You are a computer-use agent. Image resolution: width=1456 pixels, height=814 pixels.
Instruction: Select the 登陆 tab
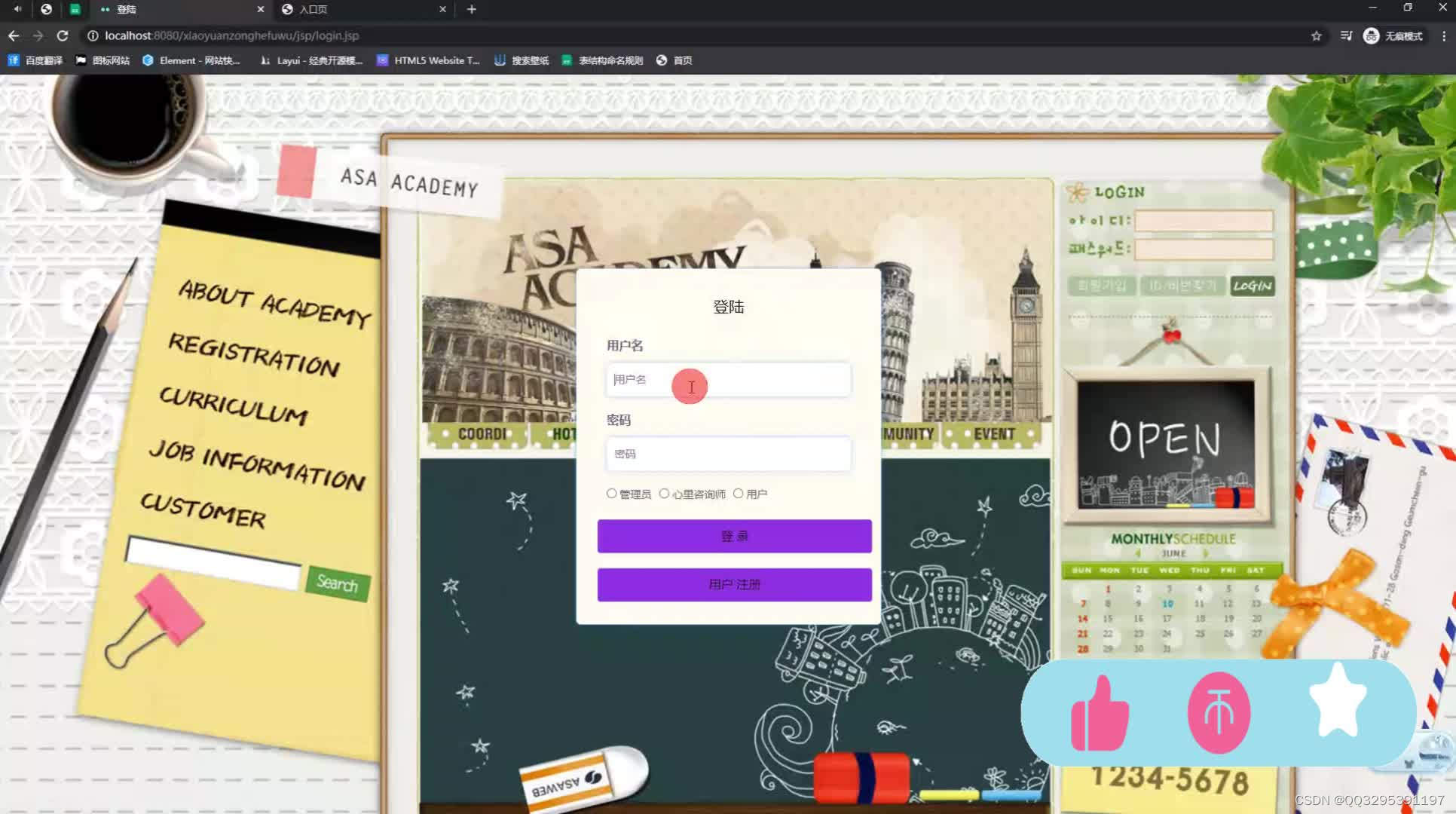[181, 9]
